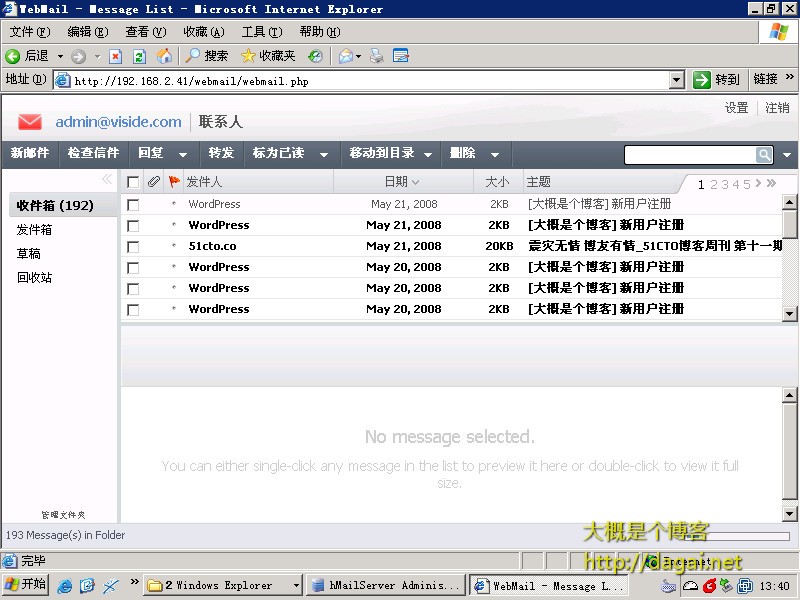This screenshot has height=600, width=800.
Task: Expand the 回复 reply dropdown arrow
Action: click(182, 154)
